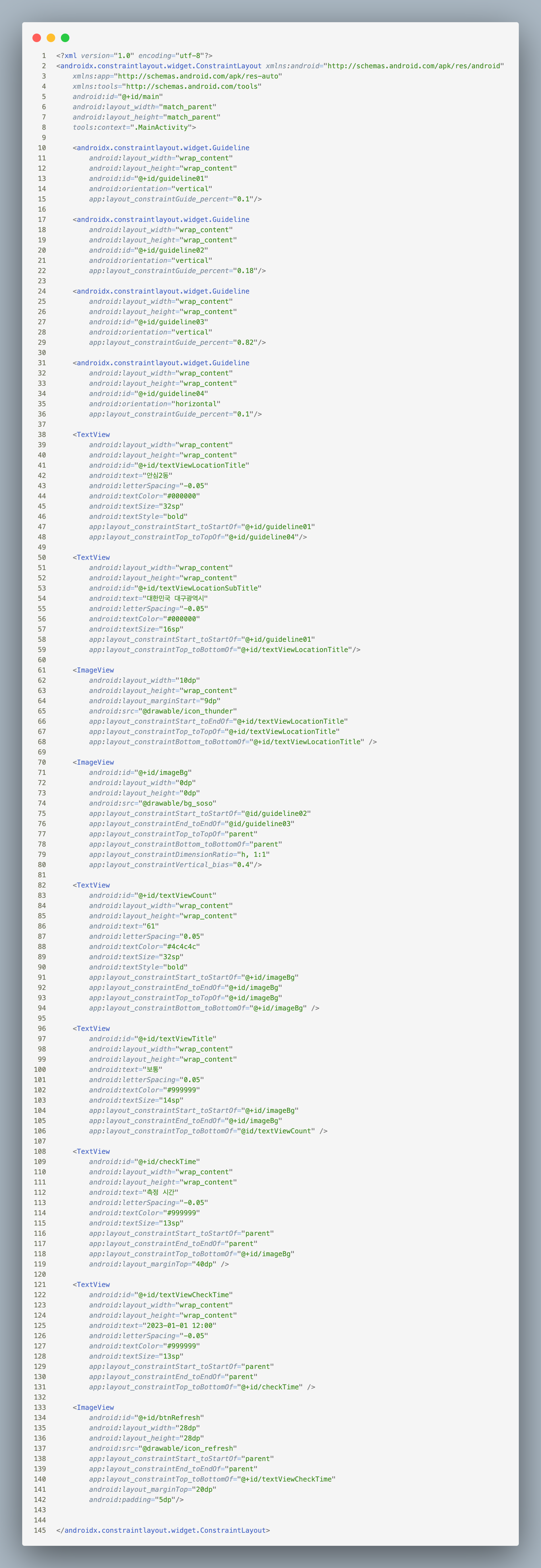Click the layout_width value "10dp"

click(187, 680)
